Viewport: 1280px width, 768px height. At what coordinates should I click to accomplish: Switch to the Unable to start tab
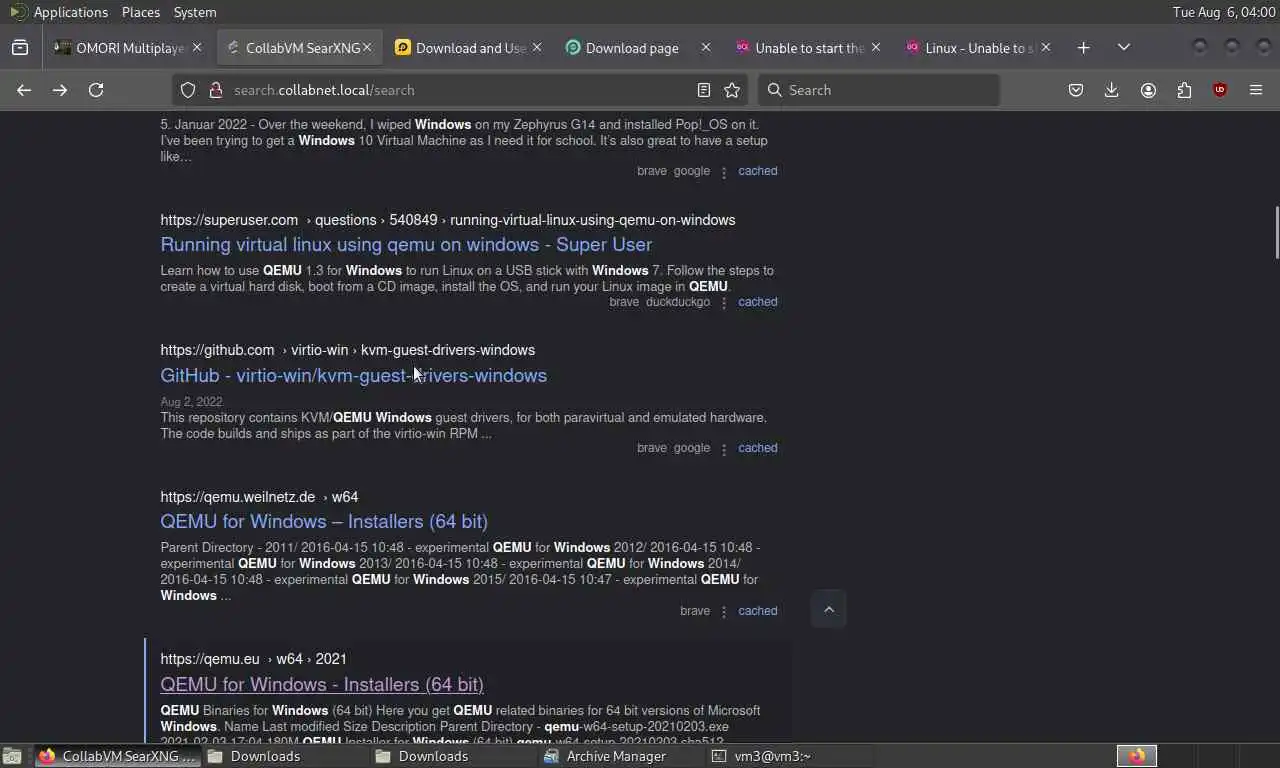coord(809,47)
